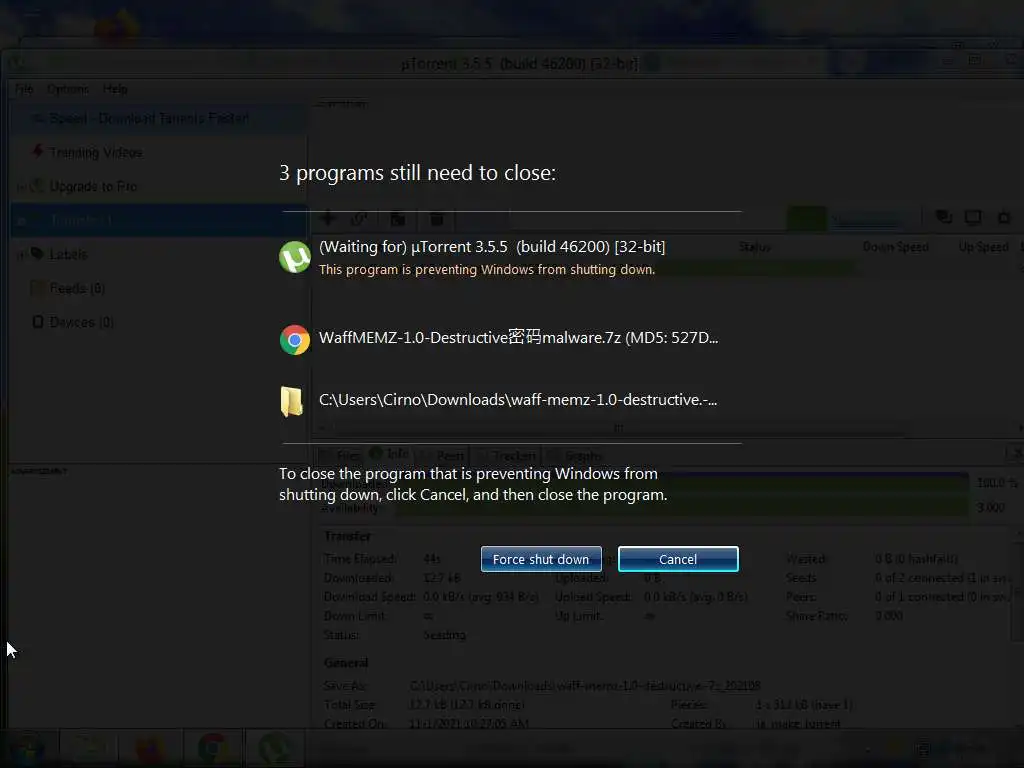1024x768 pixels.
Task: Select Labels in µTorrent sidebar
Action: [68, 254]
